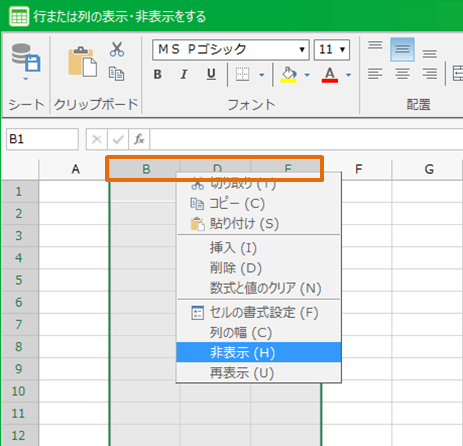This screenshot has width=463, height=446.
Task: Click the fill color paint bucket icon
Action: tap(289, 75)
